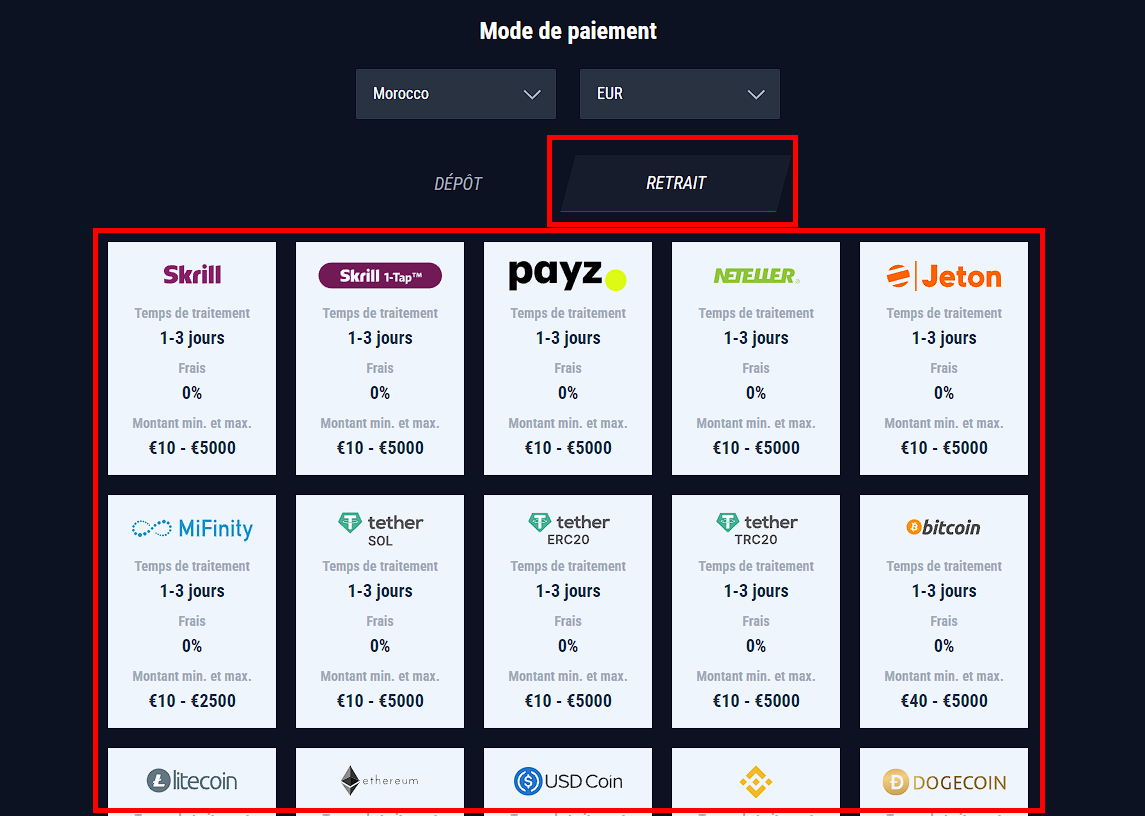
Task: Expand country list via Morocco chevron
Action: click(x=532, y=94)
